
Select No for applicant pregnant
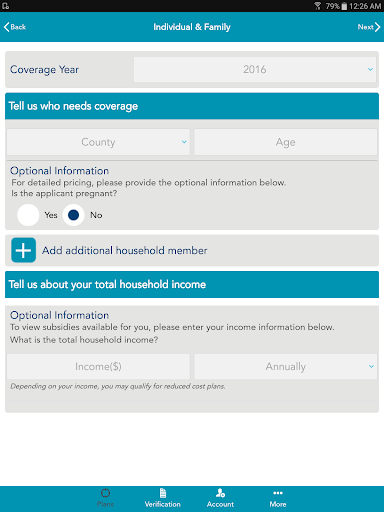click(73, 215)
